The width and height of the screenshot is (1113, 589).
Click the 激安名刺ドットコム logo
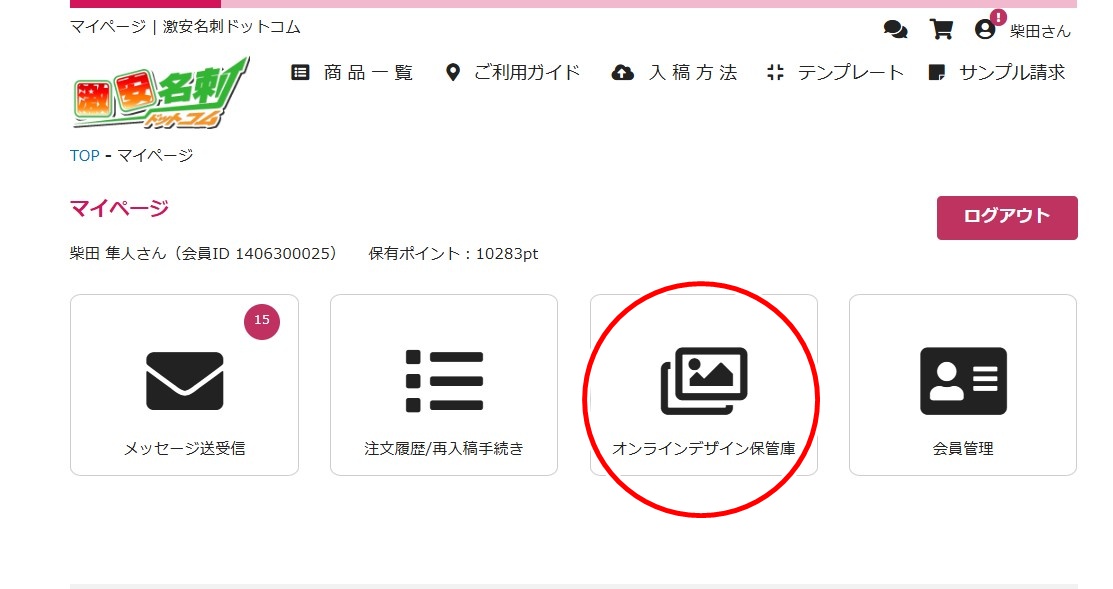pyautogui.click(x=160, y=94)
